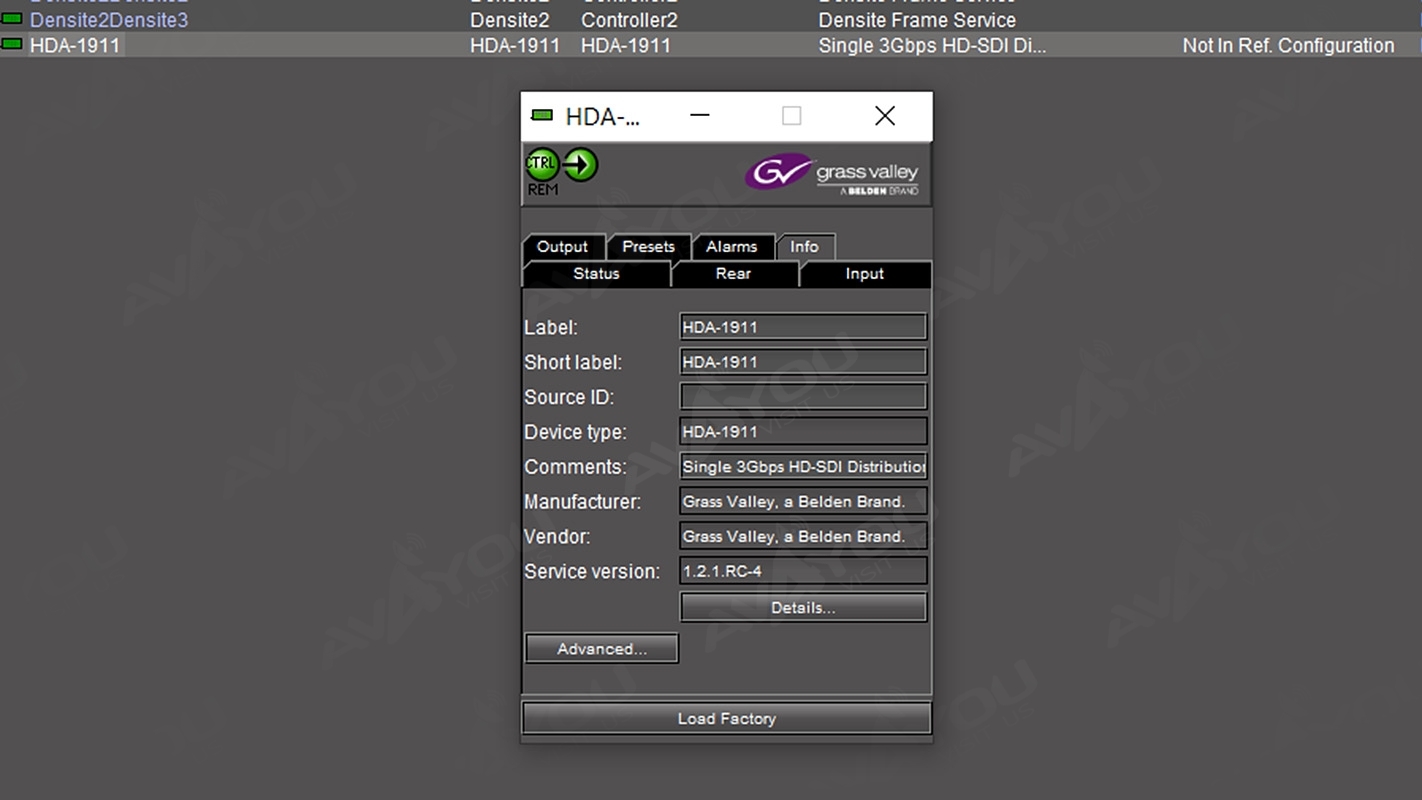Viewport: 1422px width, 800px height.
Task: Click the Load Factory button
Action: (726, 718)
